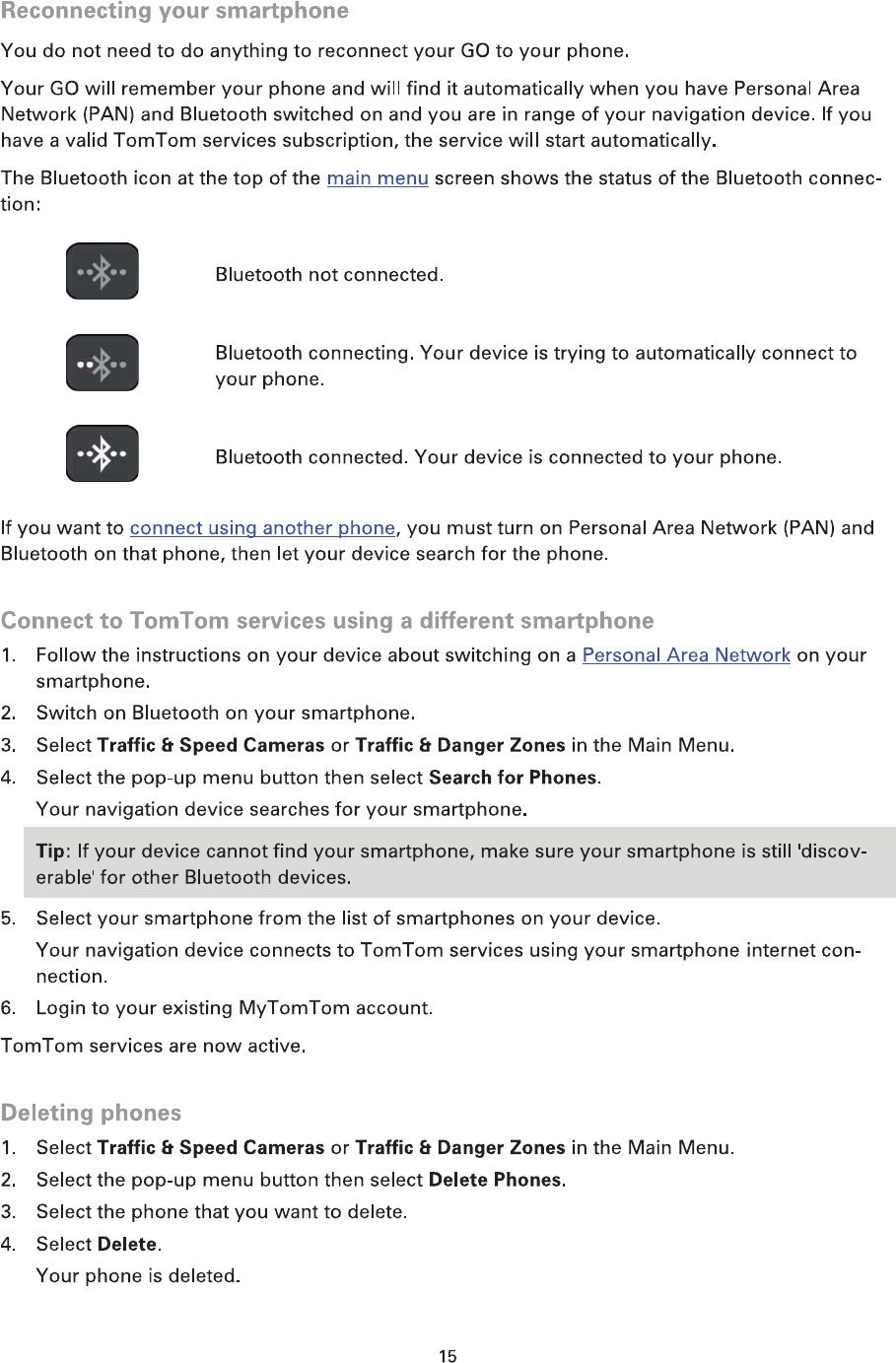Click step 2 Switch on Bluetooth text
Screen dimensions: 896x1363
(x=226, y=713)
